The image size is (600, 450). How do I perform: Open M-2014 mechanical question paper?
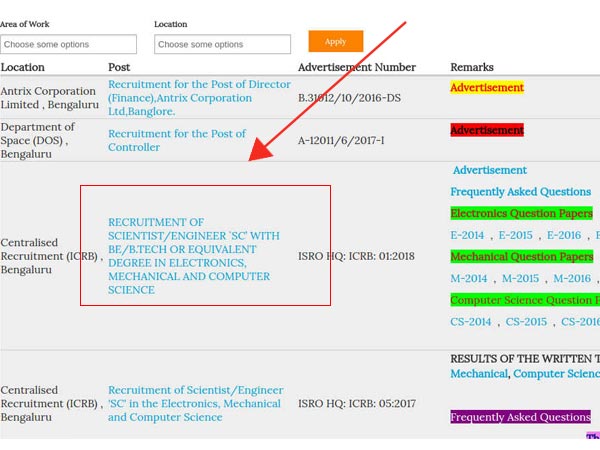click(469, 278)
